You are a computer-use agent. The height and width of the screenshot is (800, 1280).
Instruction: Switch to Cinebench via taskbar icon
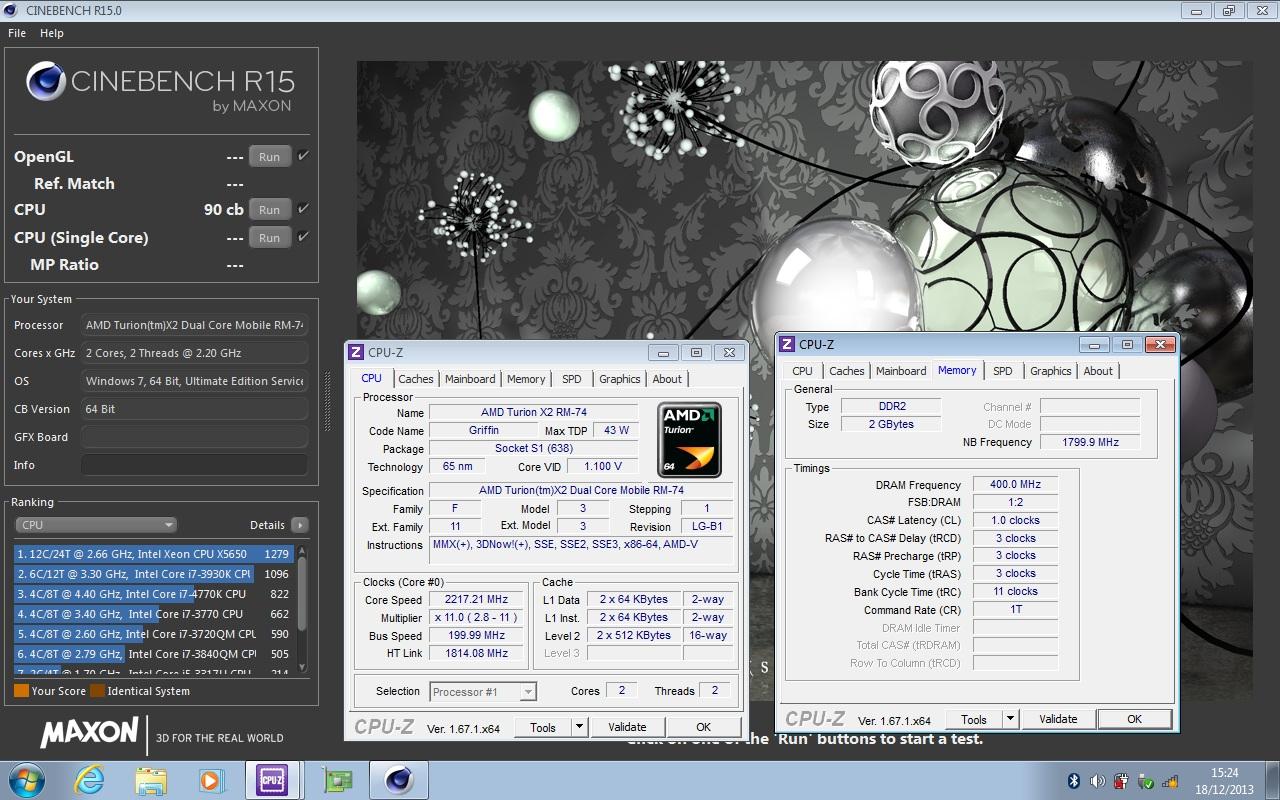pyautogui.click(x=399, y=780)
